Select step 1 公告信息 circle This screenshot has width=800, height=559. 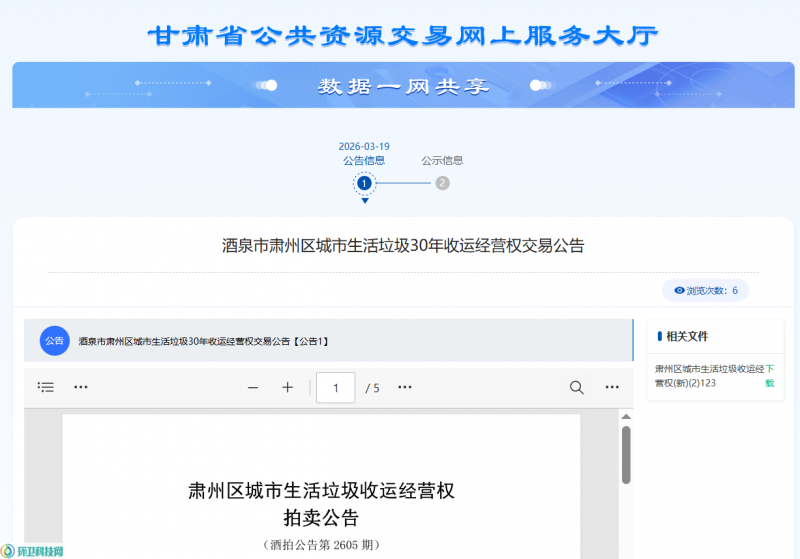[x=364, y=183]
